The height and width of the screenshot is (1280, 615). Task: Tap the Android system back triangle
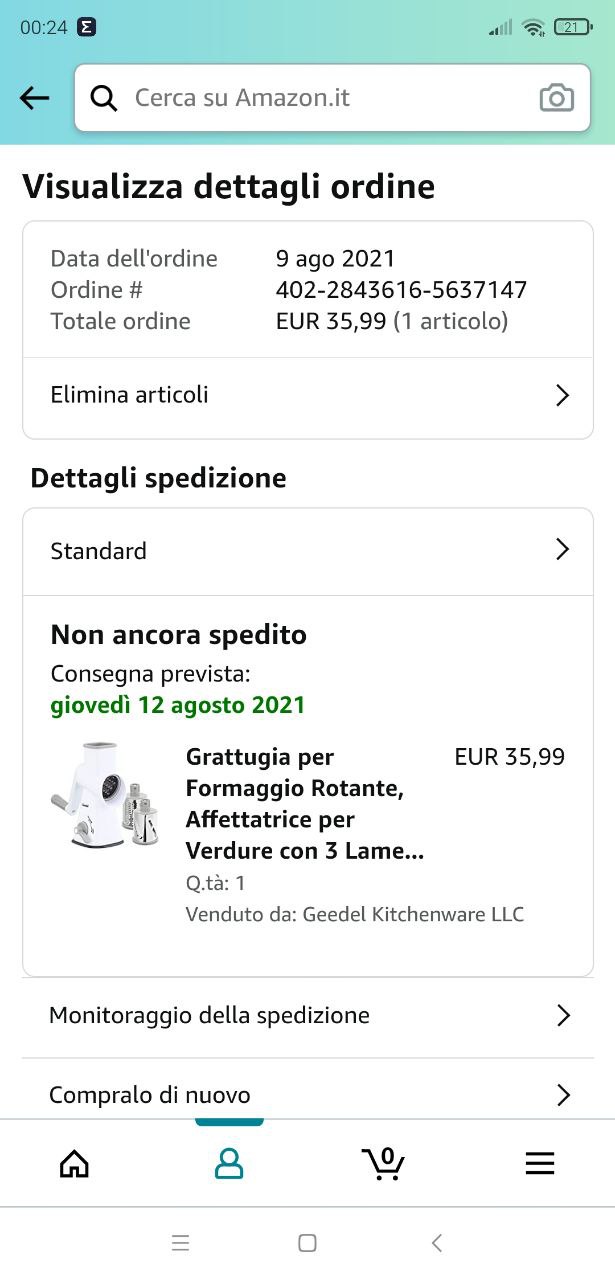(x=436, y=1243)
